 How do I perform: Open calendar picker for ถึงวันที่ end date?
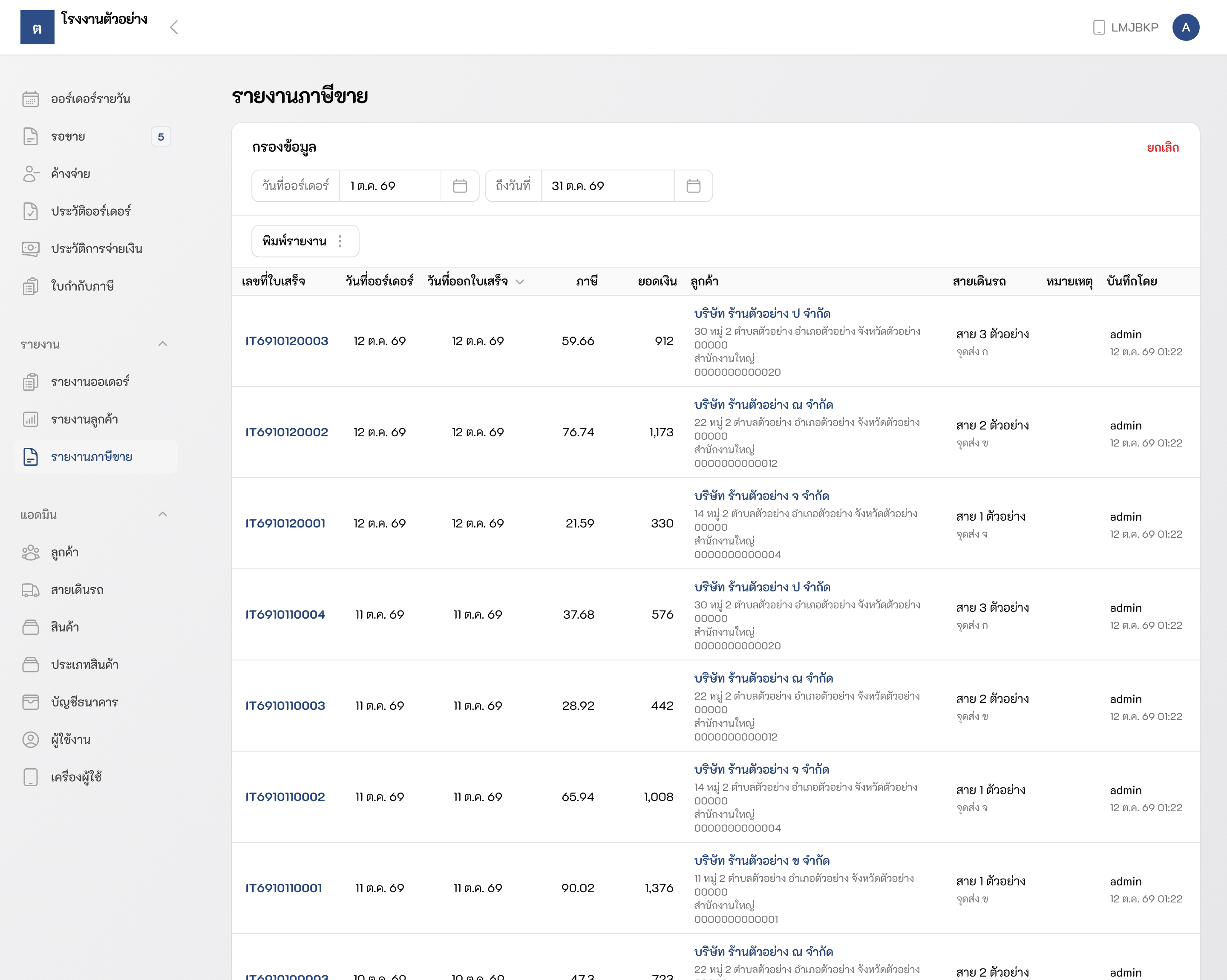[693, 186]
